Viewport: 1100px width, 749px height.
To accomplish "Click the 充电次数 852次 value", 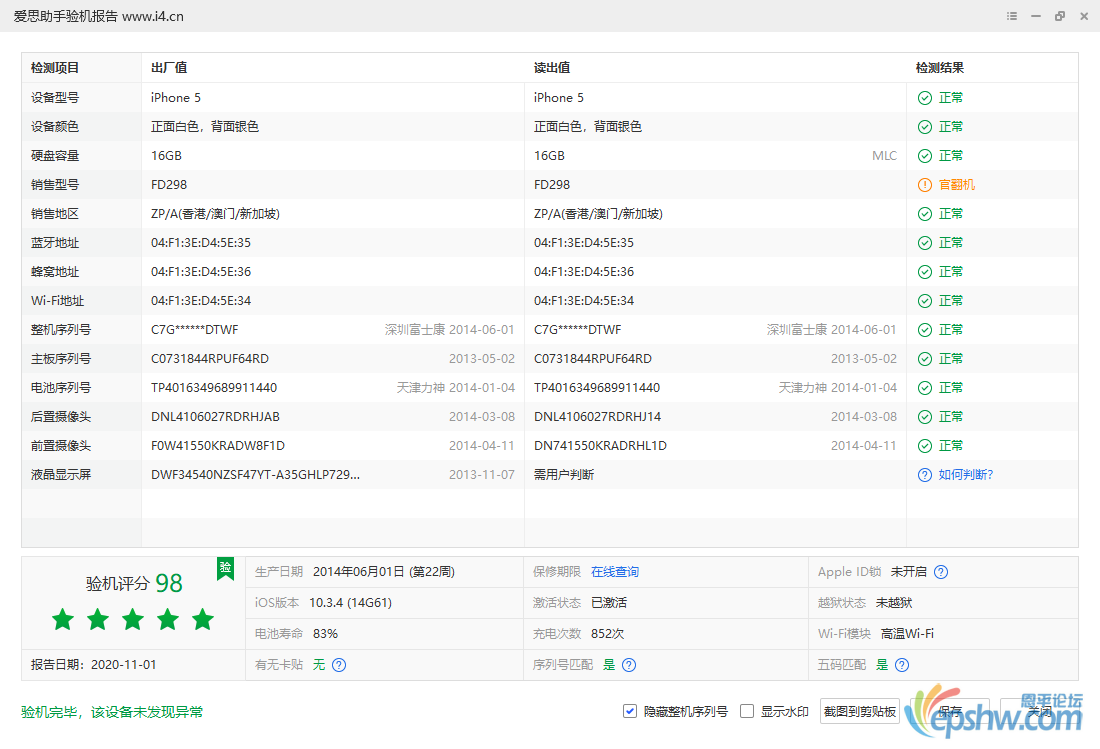I will click(x=607, y=633).
